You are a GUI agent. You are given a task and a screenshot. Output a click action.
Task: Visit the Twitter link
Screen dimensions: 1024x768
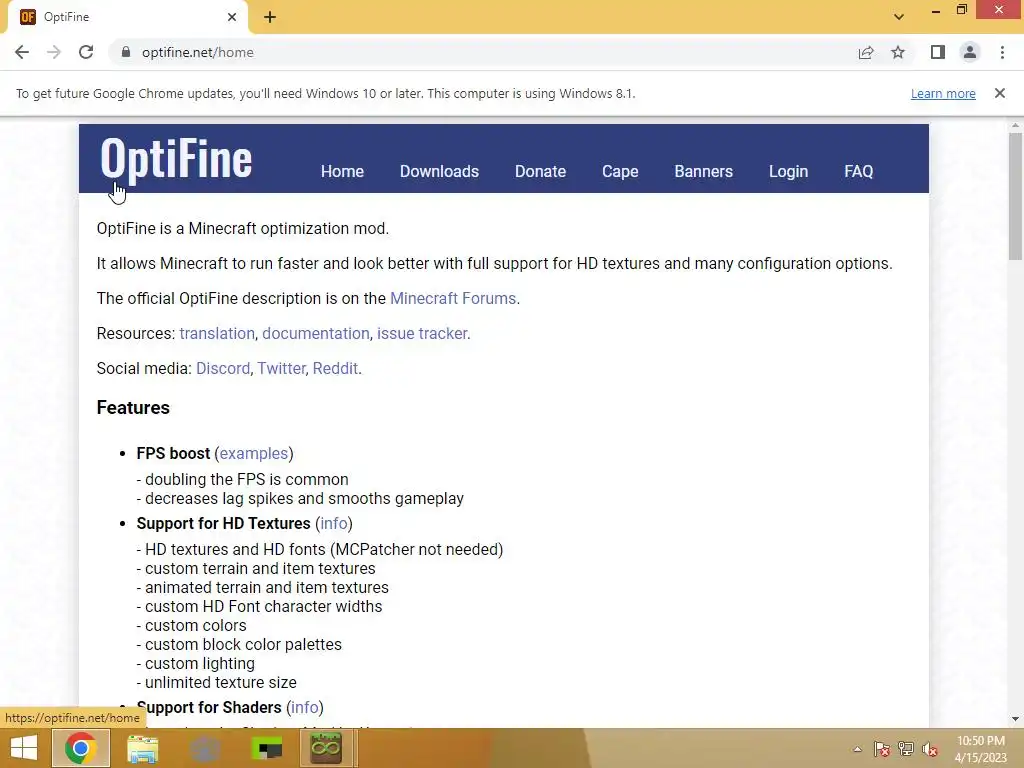(x=281, y=368)
